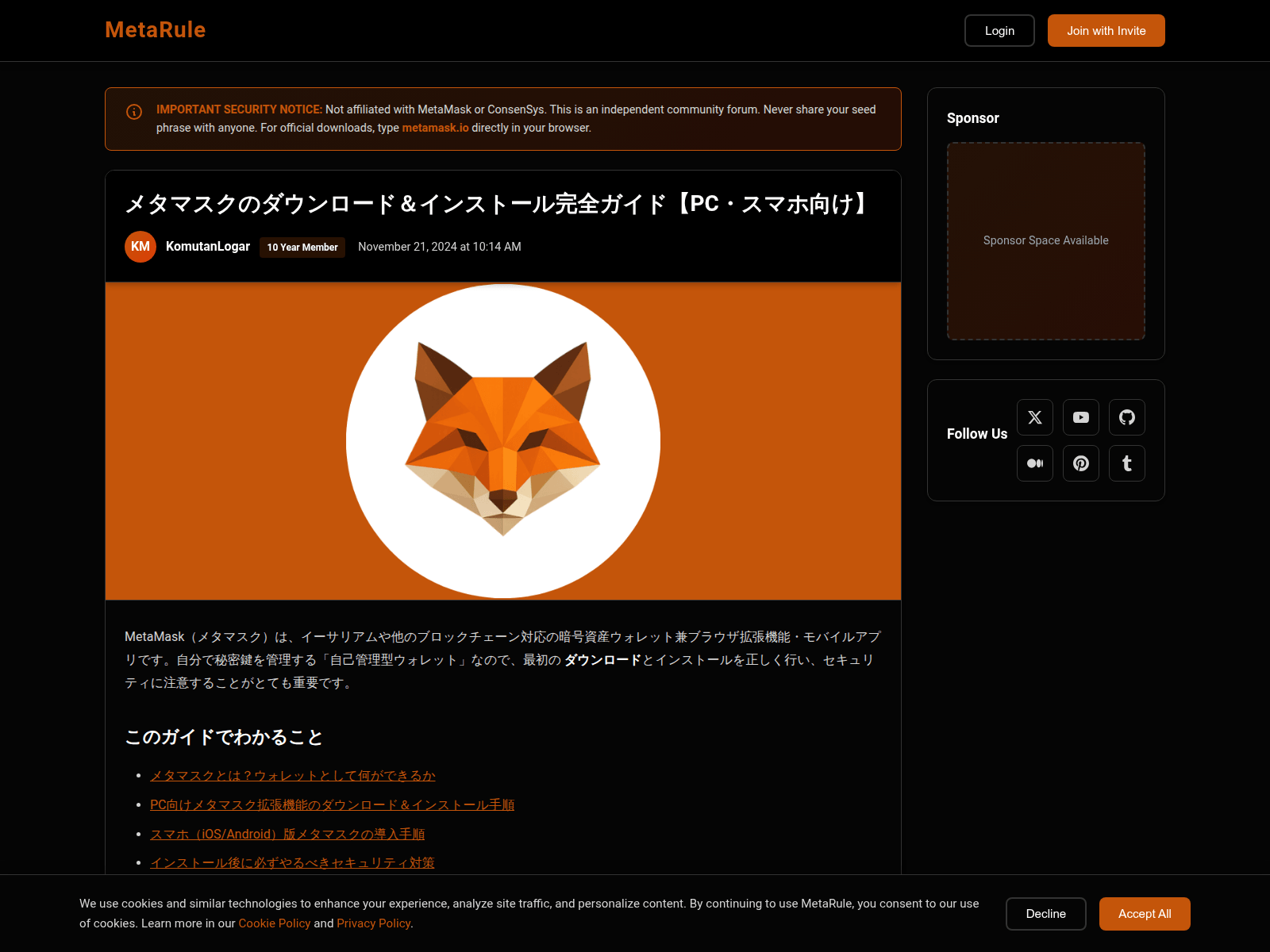Viewport: 1270px width, 952px height.
Task: Click the November 21, 2024 post date
Action: pos(440,247)
